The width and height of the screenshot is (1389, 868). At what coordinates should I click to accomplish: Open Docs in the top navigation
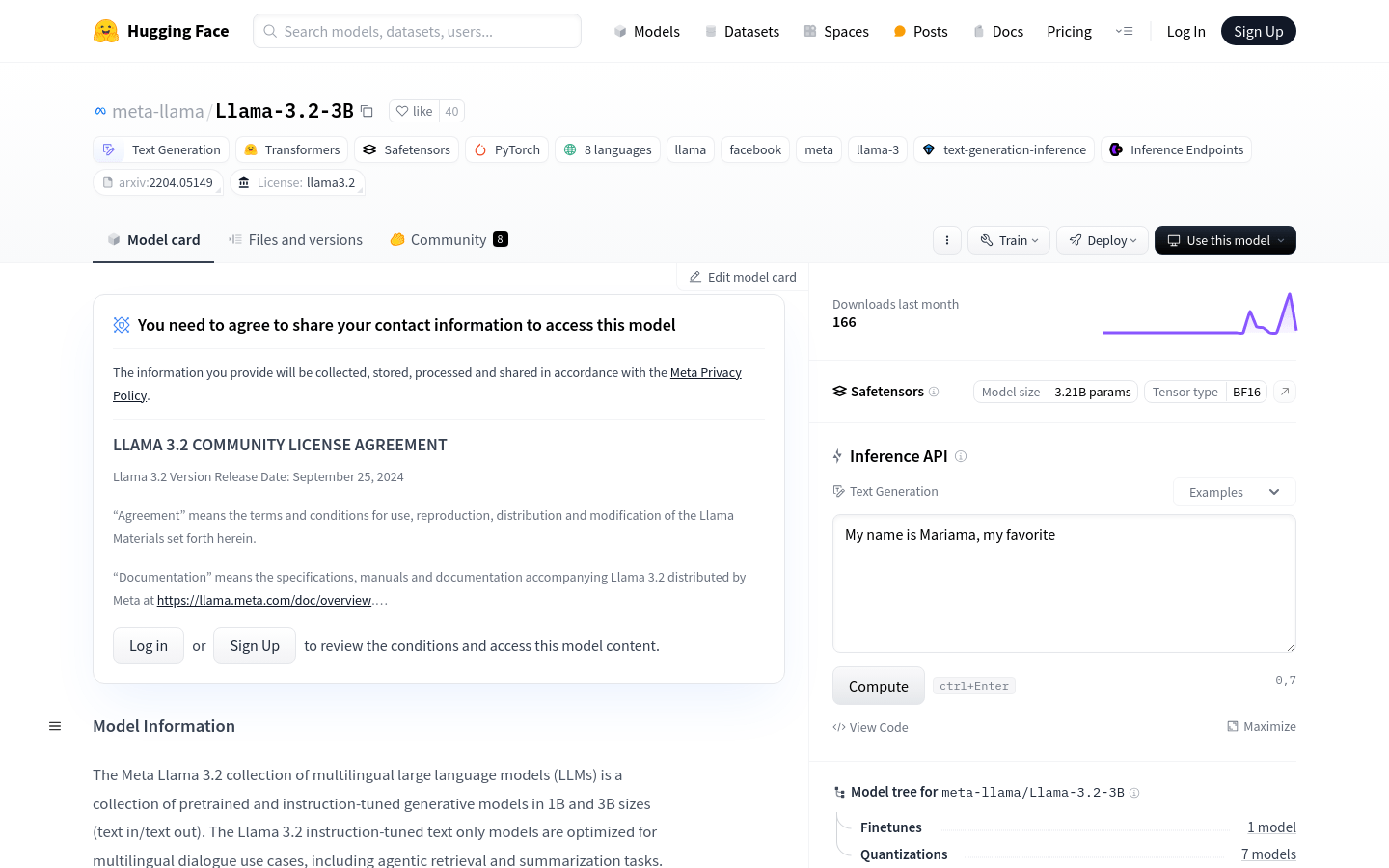pos(997,31)
